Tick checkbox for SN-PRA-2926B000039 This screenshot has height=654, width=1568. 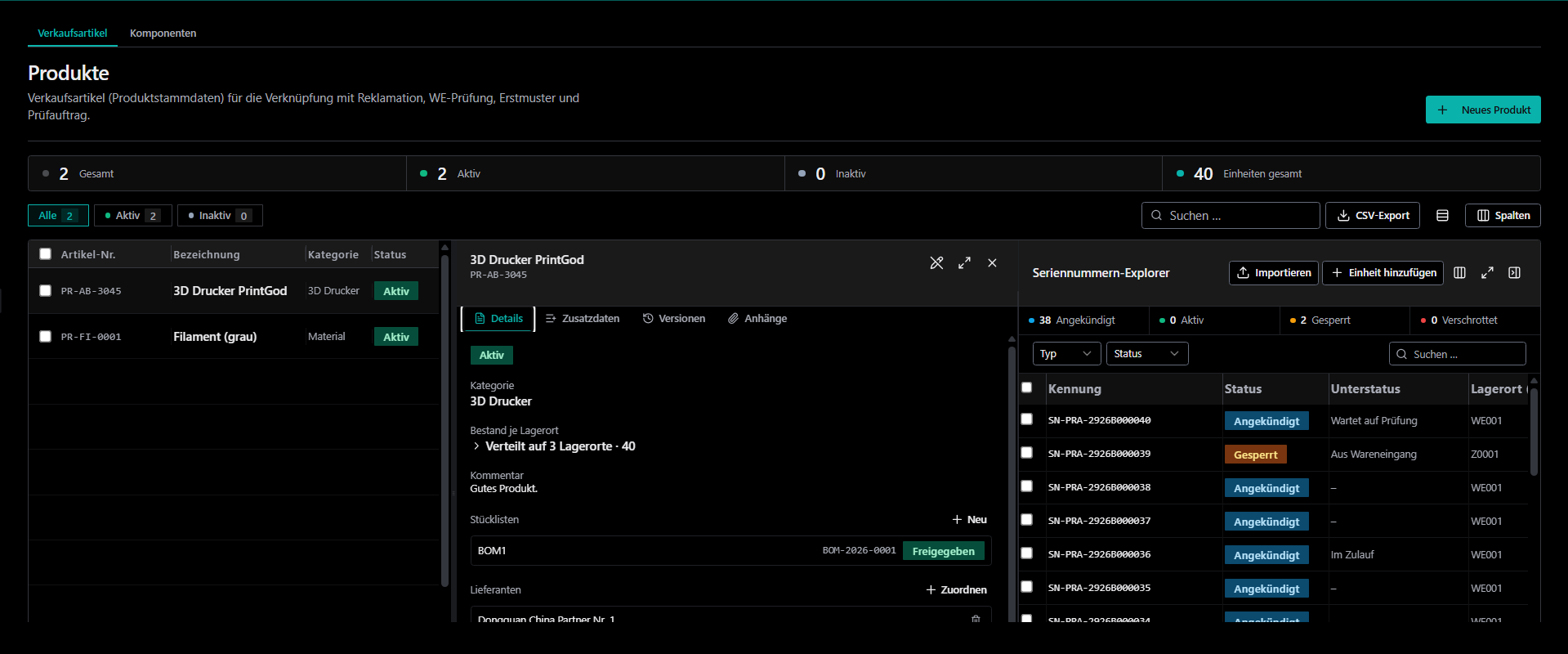(1026, 452)
